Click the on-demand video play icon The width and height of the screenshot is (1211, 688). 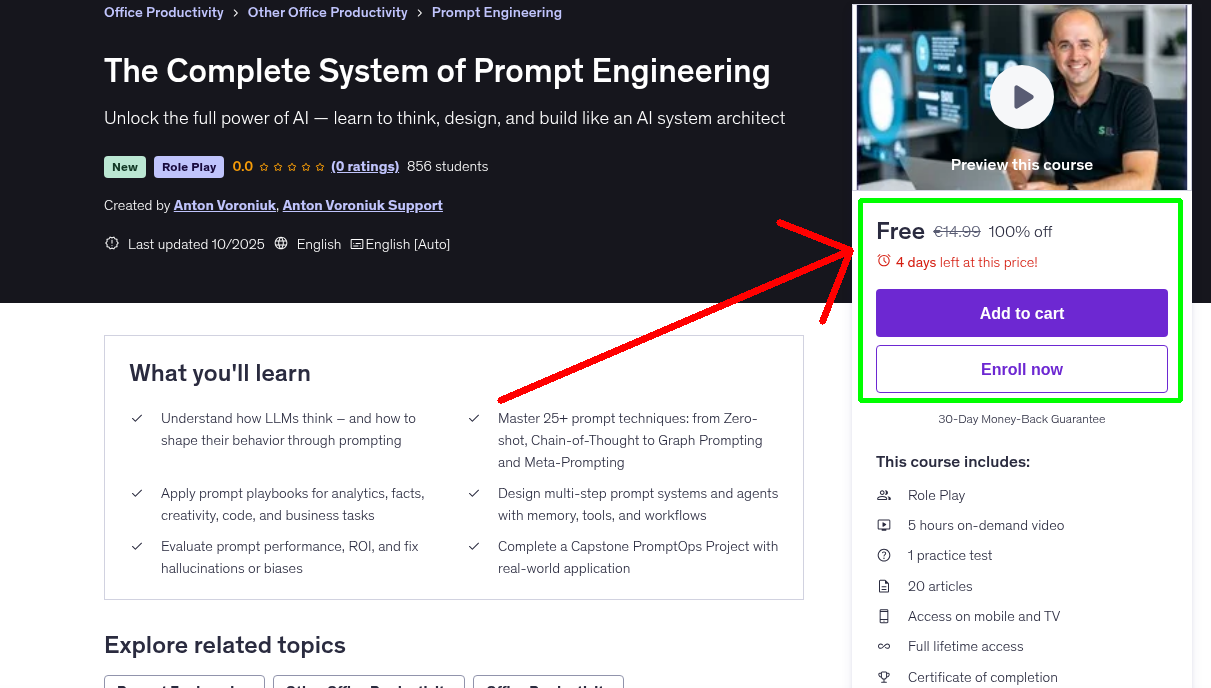click(884, 524)
